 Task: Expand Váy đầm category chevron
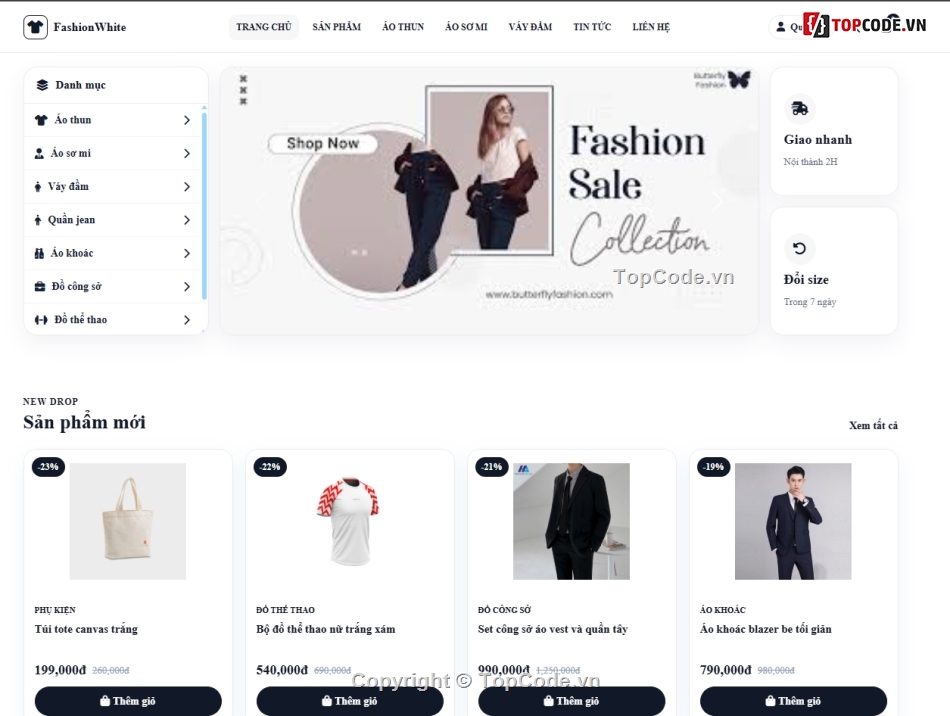tap(187, 187)
